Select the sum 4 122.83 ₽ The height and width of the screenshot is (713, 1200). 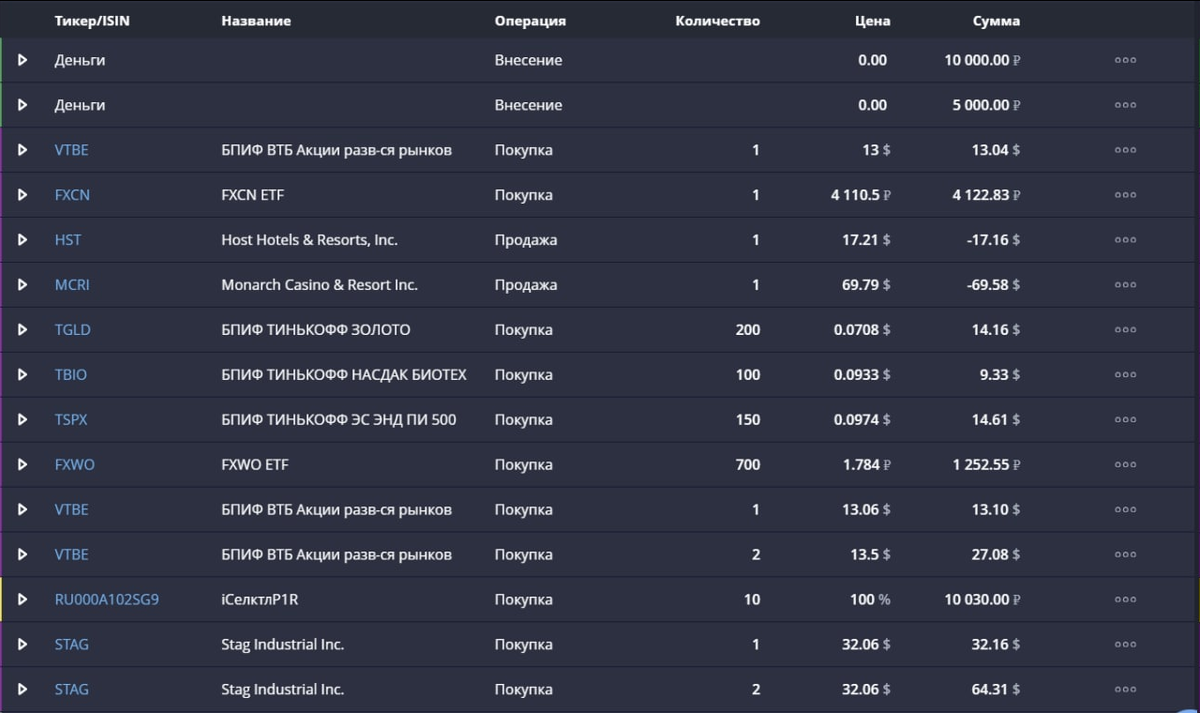pyautogui.click(x=986, y=195)
